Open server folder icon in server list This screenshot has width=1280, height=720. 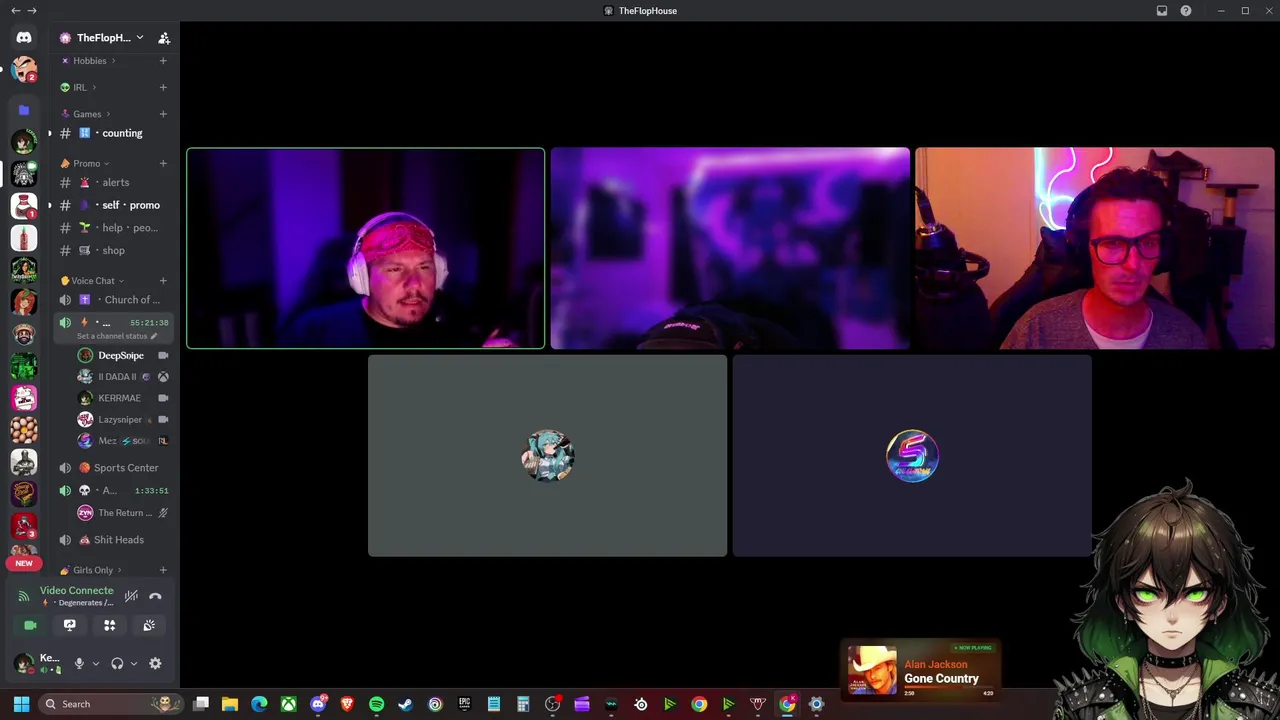click(x=24, y=110)
